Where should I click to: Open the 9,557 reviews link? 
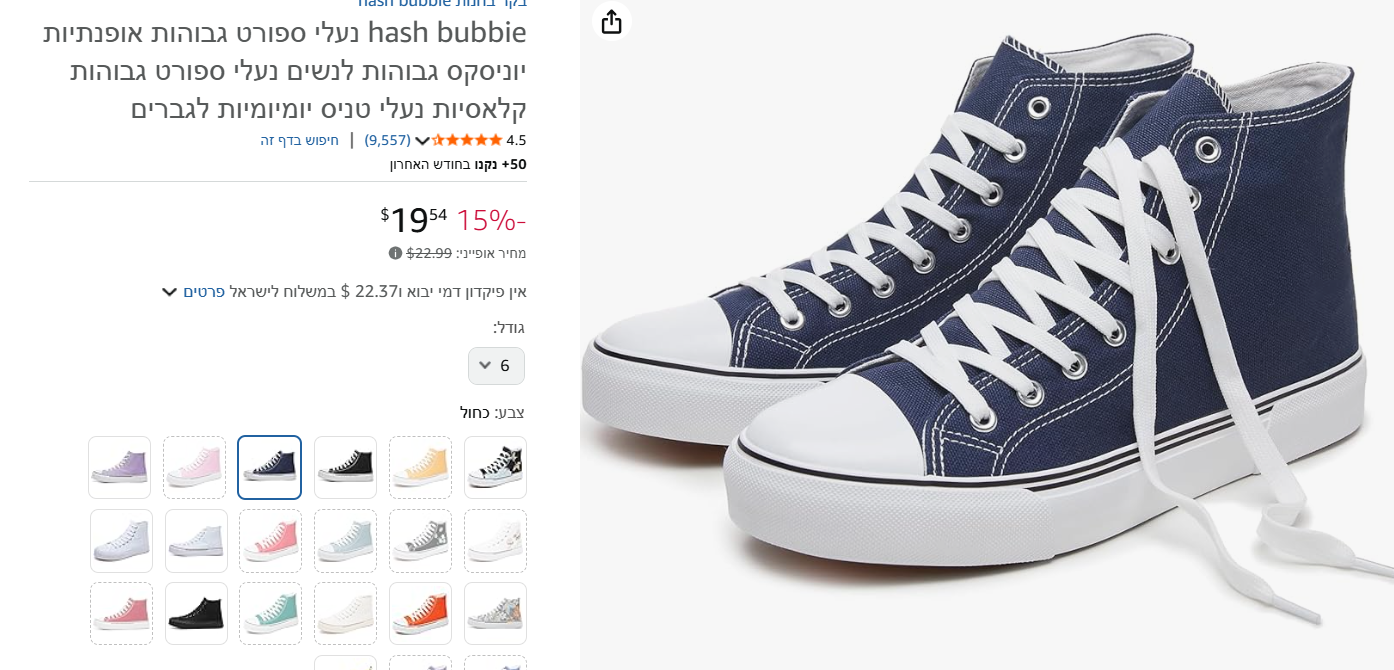click(x=387, y=140)
